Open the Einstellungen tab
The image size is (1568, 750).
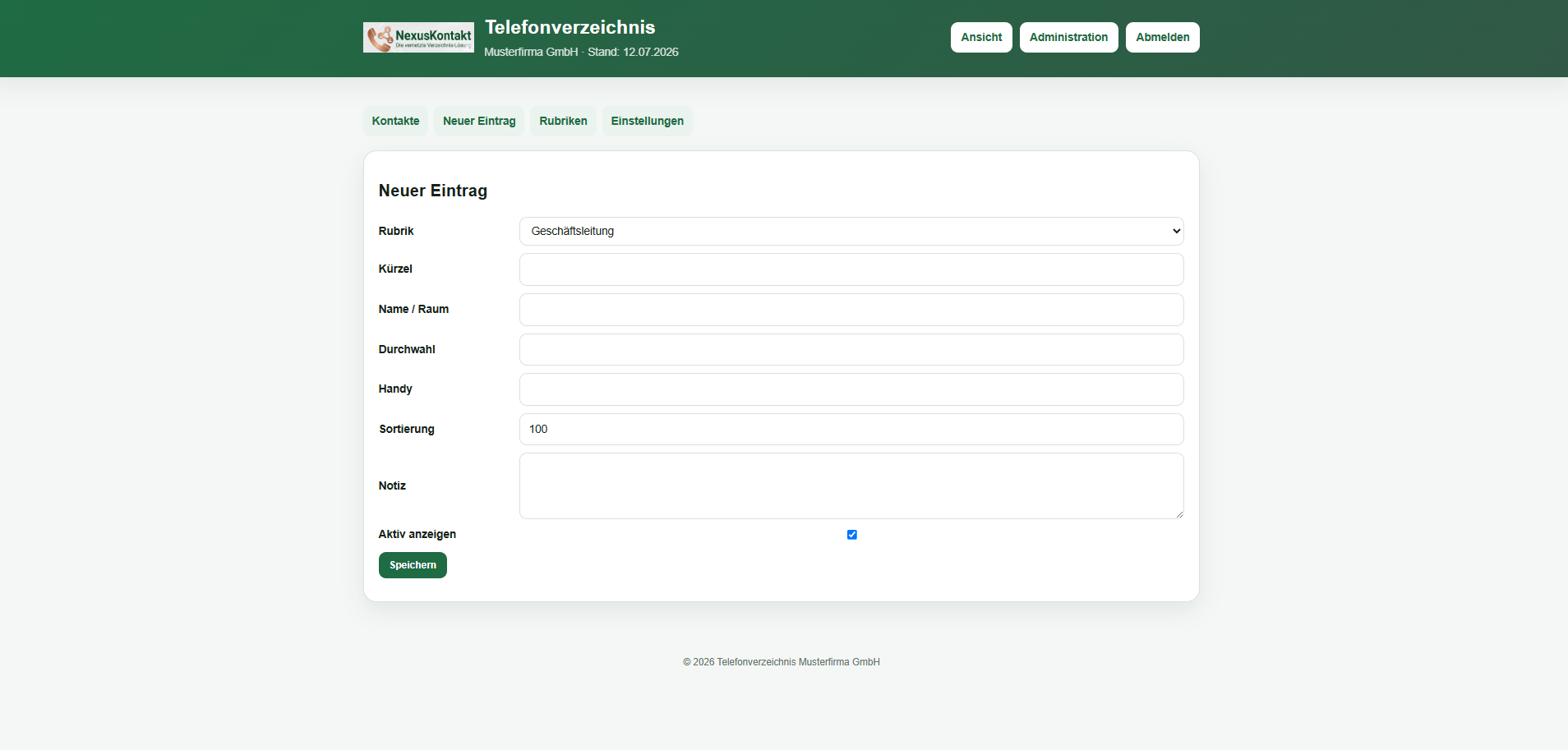647,121
